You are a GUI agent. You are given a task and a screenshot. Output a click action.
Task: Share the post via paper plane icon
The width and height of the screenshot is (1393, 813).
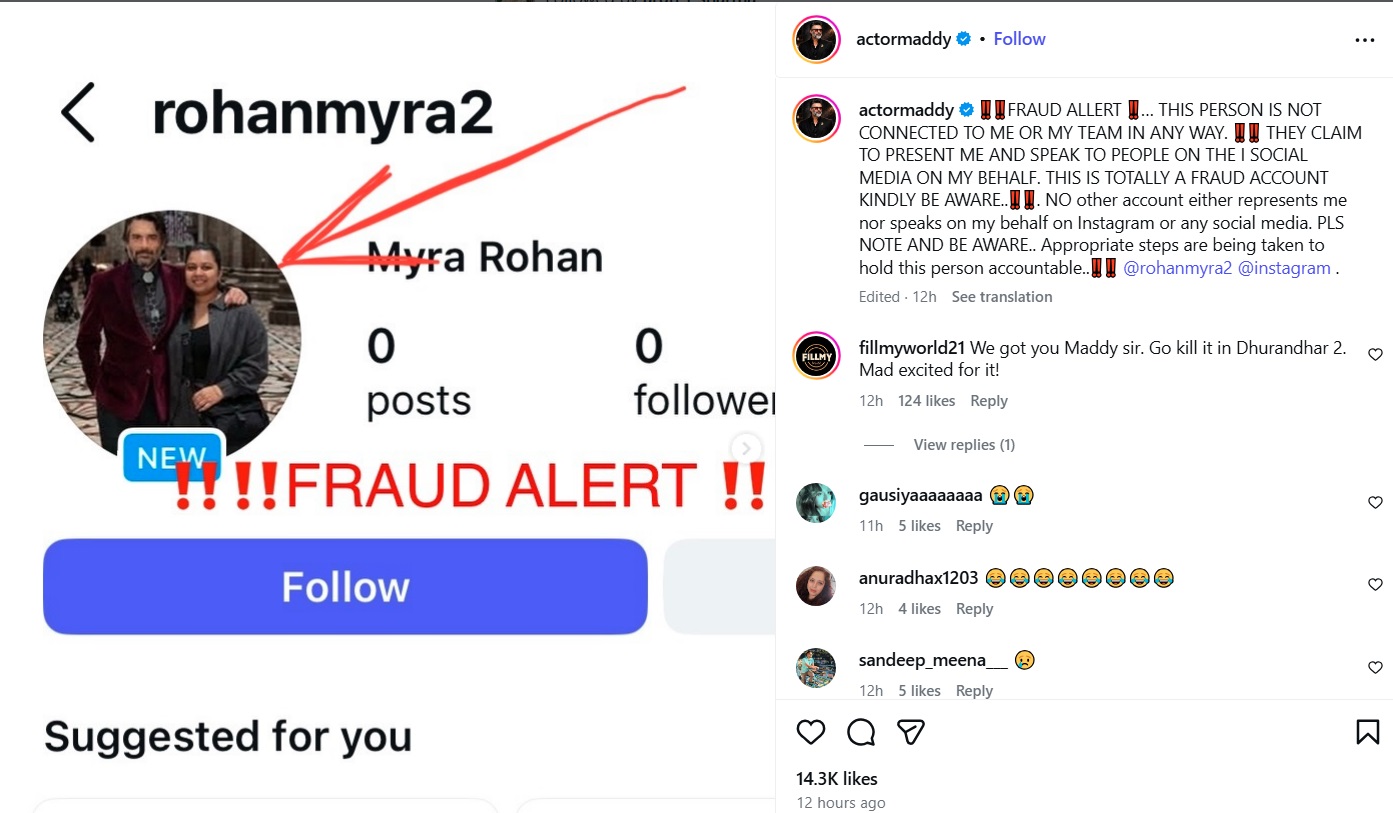pos(910,732)
